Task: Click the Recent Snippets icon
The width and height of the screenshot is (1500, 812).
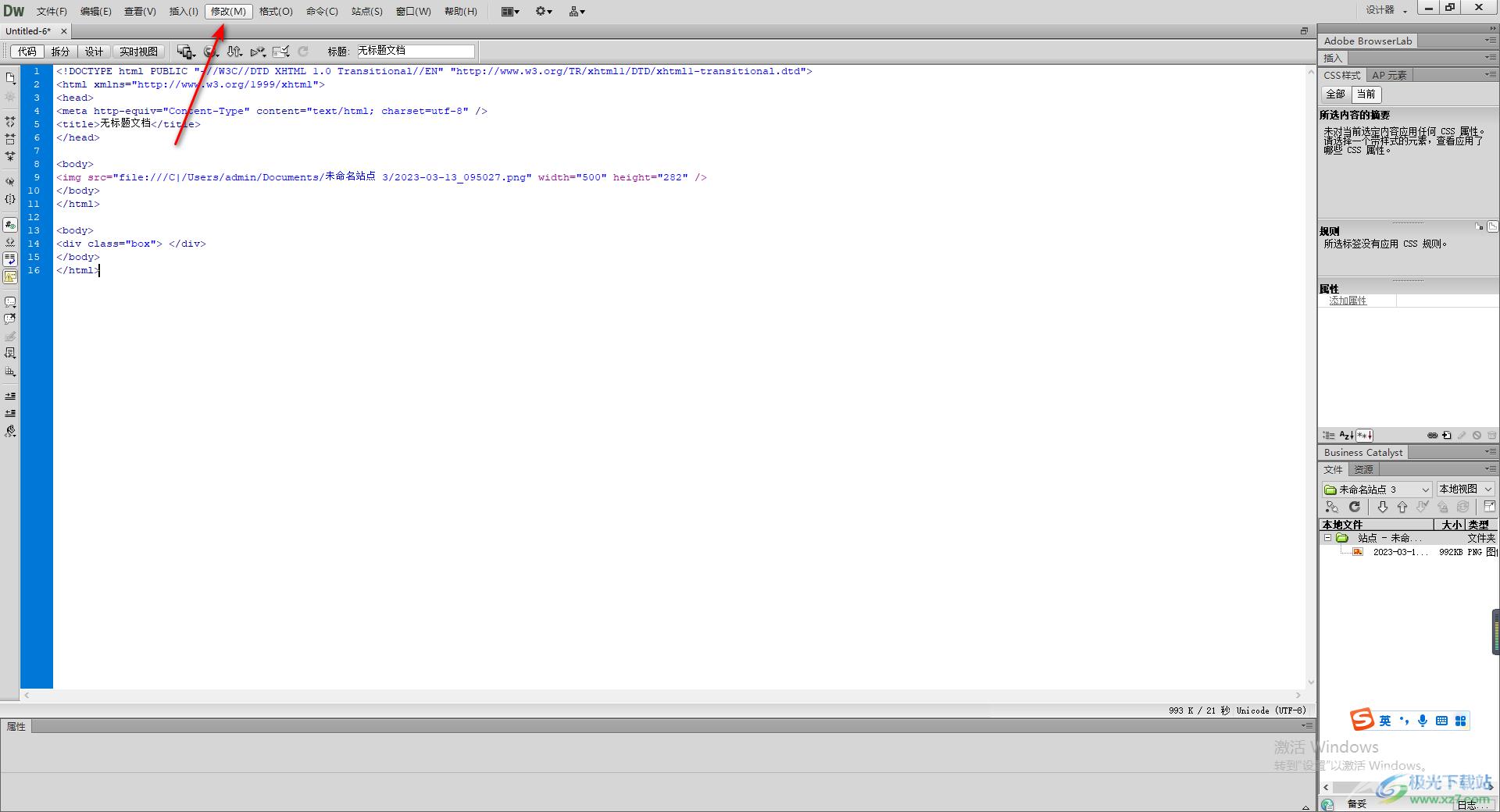Action: [10, 353]
